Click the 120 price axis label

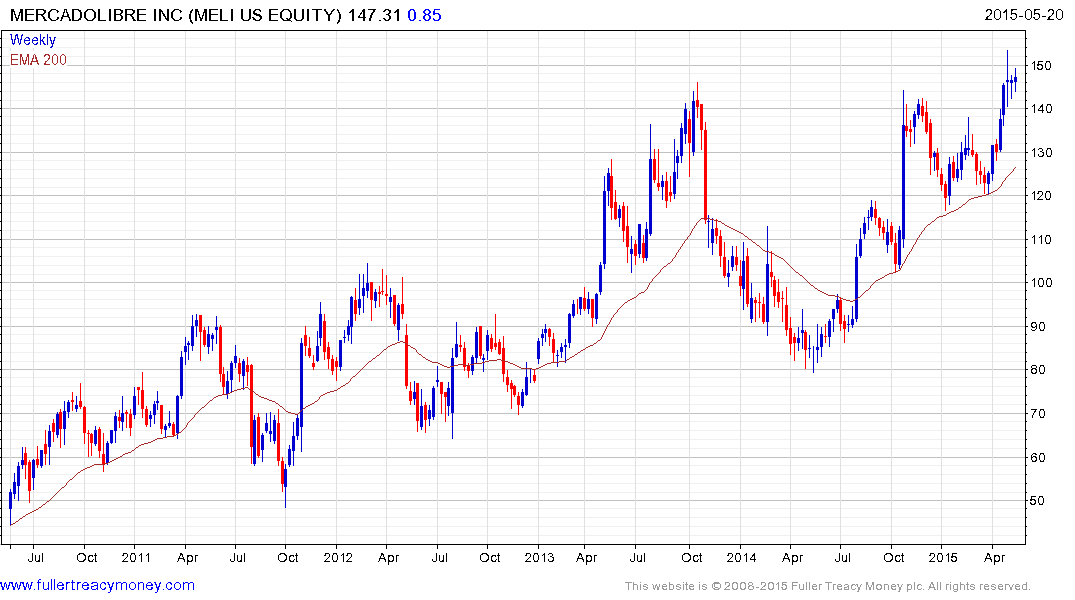[x=1041, y=196]
